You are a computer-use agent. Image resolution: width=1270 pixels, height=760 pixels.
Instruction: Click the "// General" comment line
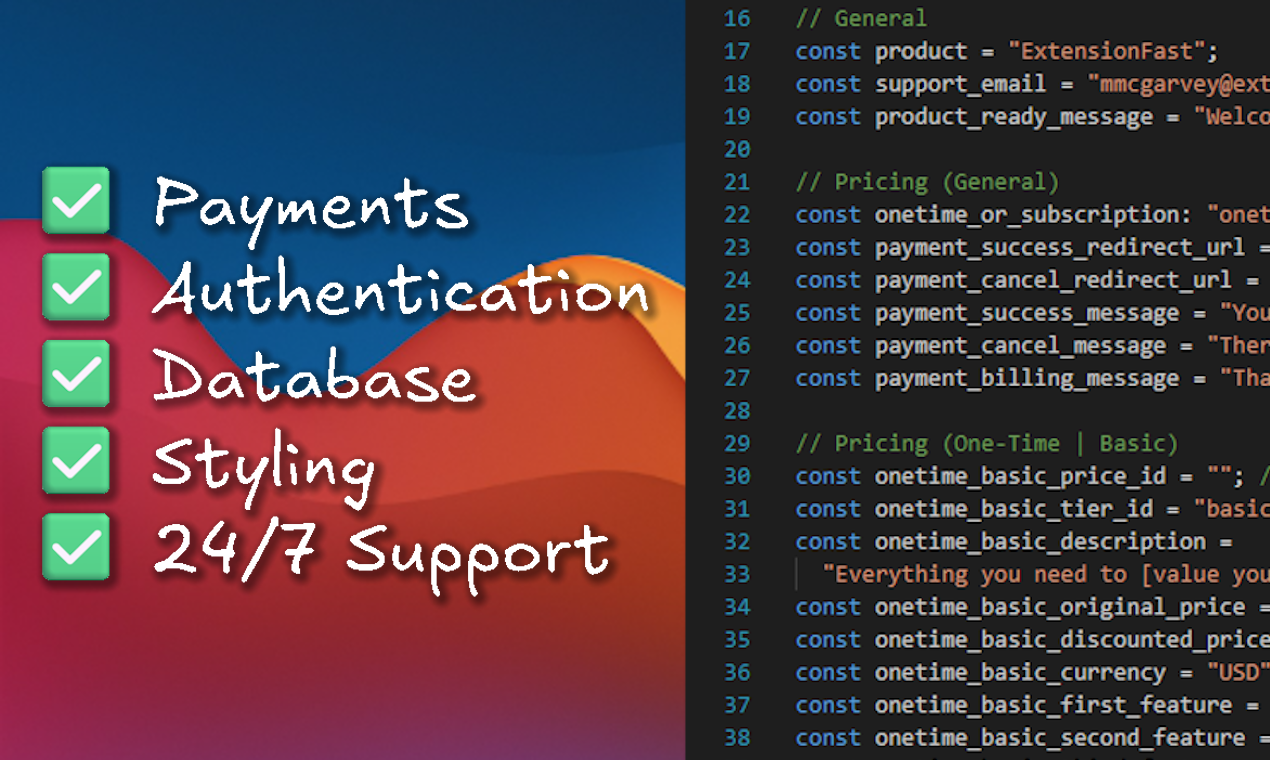(x=861, y=18)
